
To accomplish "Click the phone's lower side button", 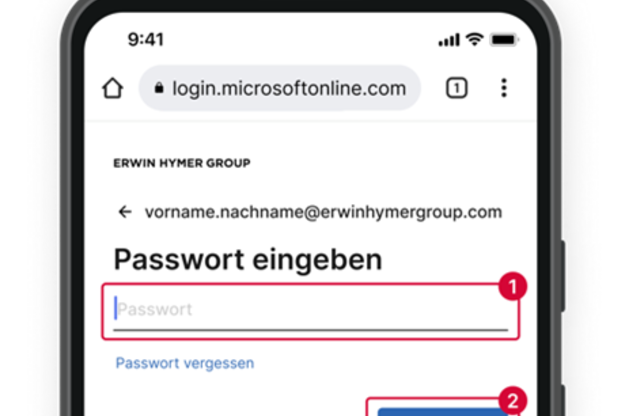I will pyautogui.click(x=563, y=400).
